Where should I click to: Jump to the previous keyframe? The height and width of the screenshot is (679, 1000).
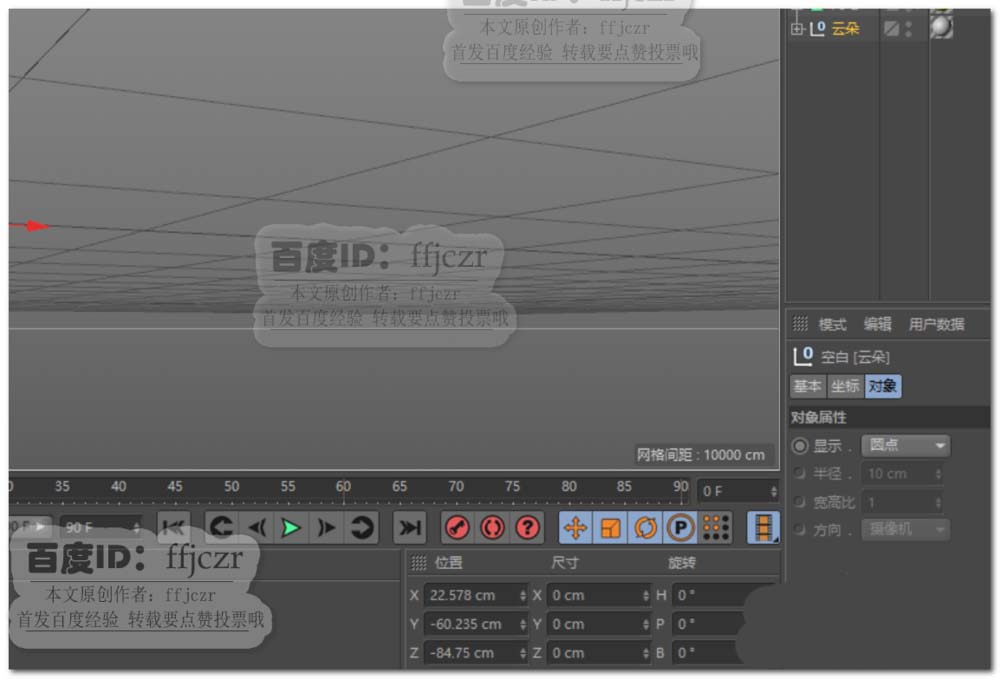221,528
